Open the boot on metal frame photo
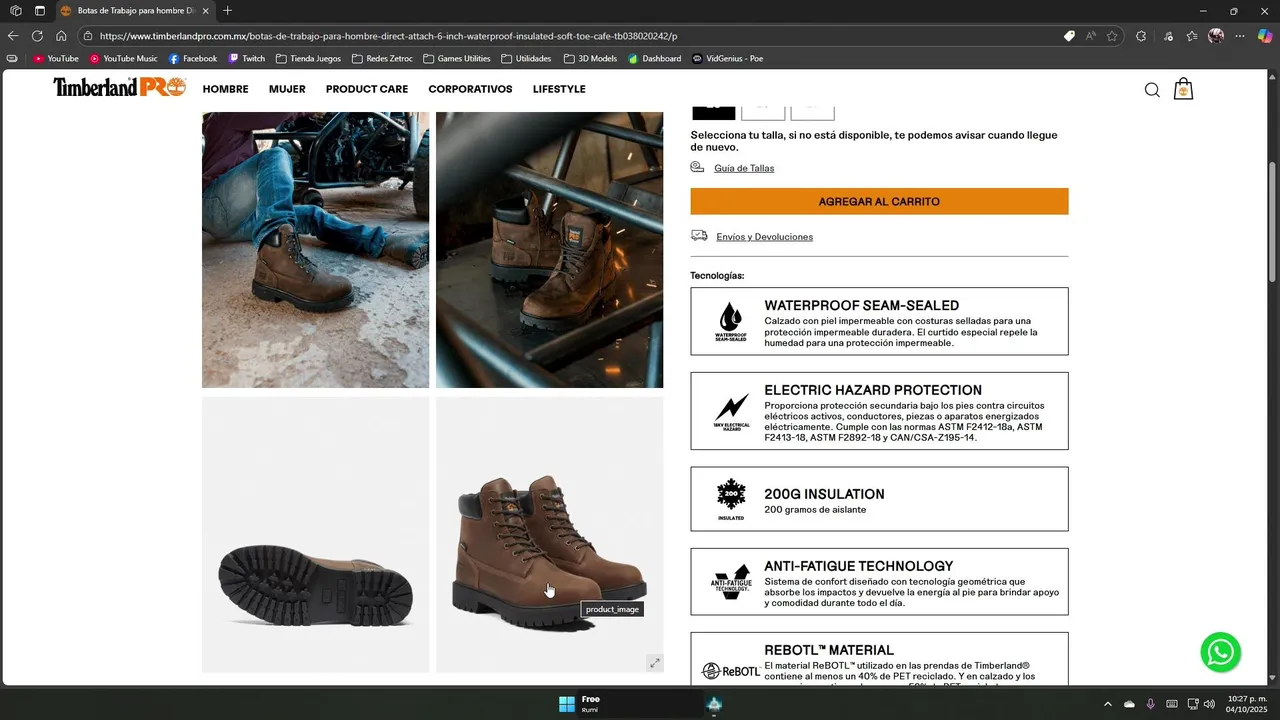The image size is (1280, 720). pyautogui.click(x=549, y=250)
